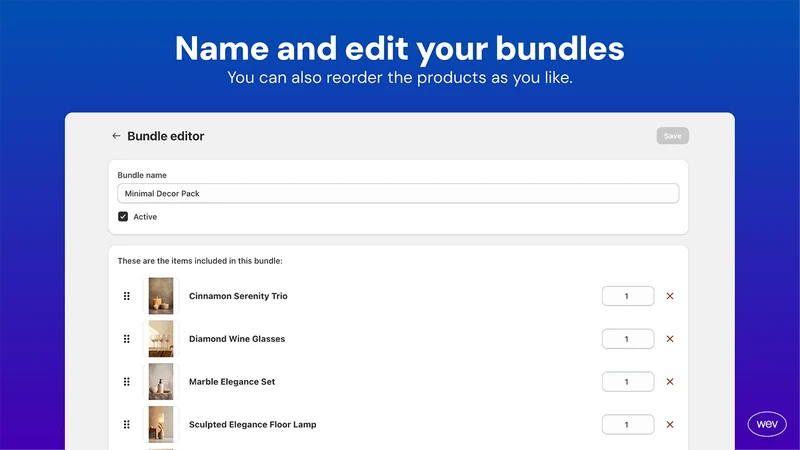Click the items included in this bundle text
800x450 pixels.
point(200,261)
